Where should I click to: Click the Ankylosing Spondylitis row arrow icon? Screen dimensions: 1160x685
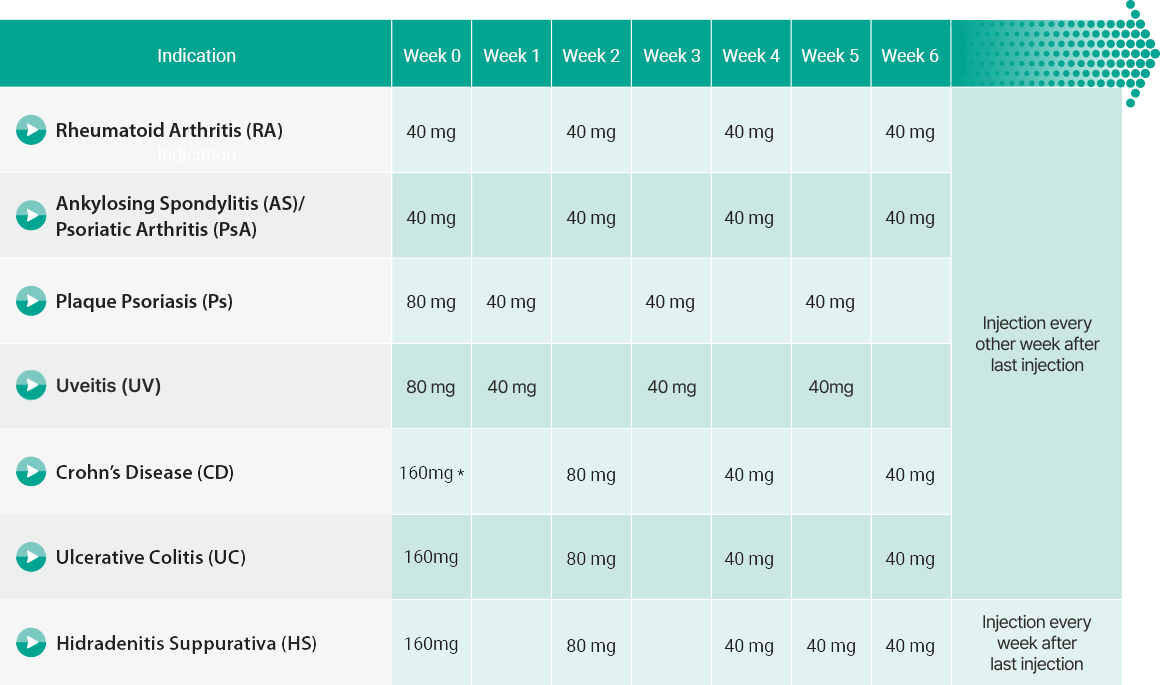pos(31,216)
